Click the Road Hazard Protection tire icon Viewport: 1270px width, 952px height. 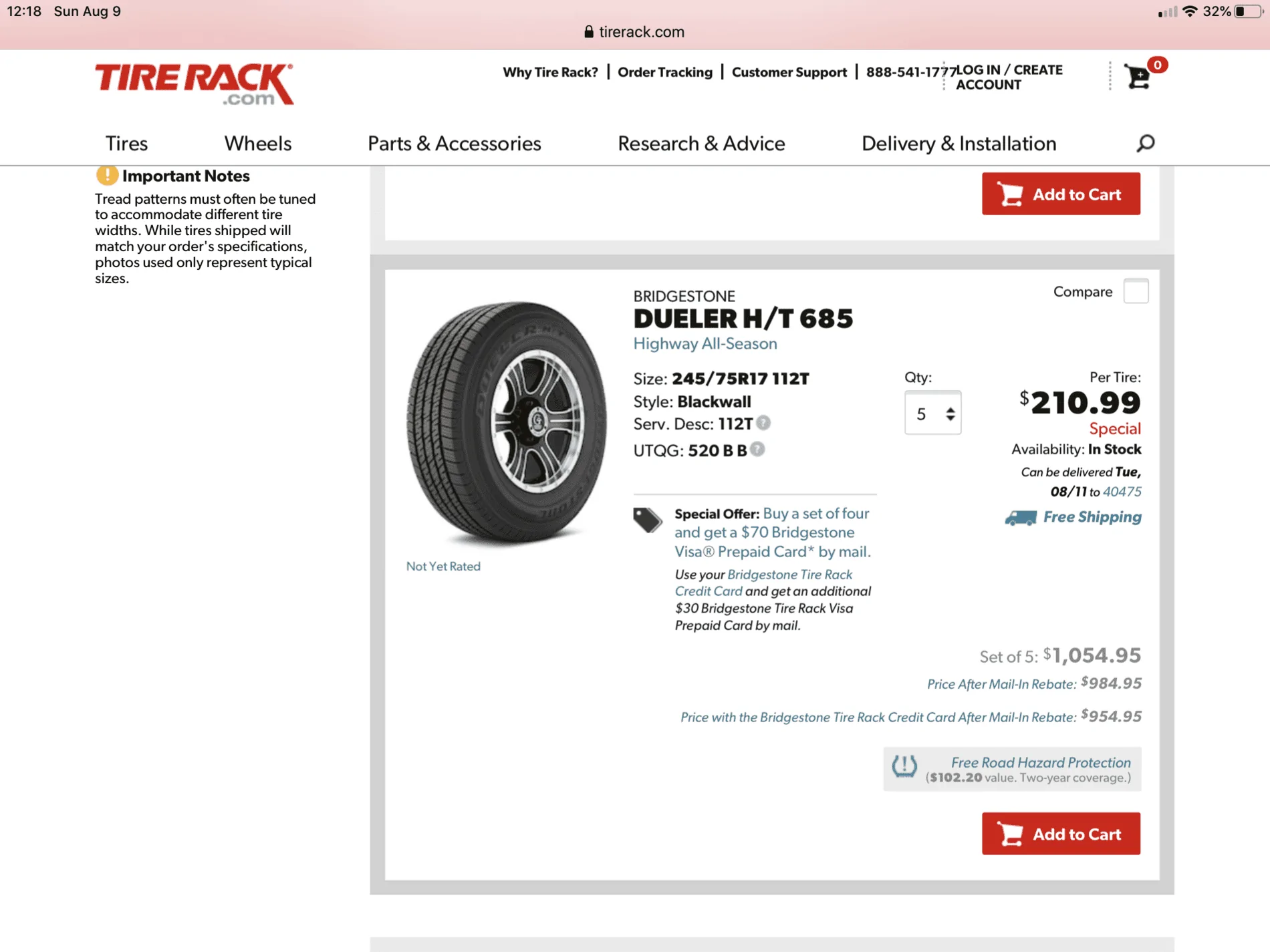click(904, 766)
